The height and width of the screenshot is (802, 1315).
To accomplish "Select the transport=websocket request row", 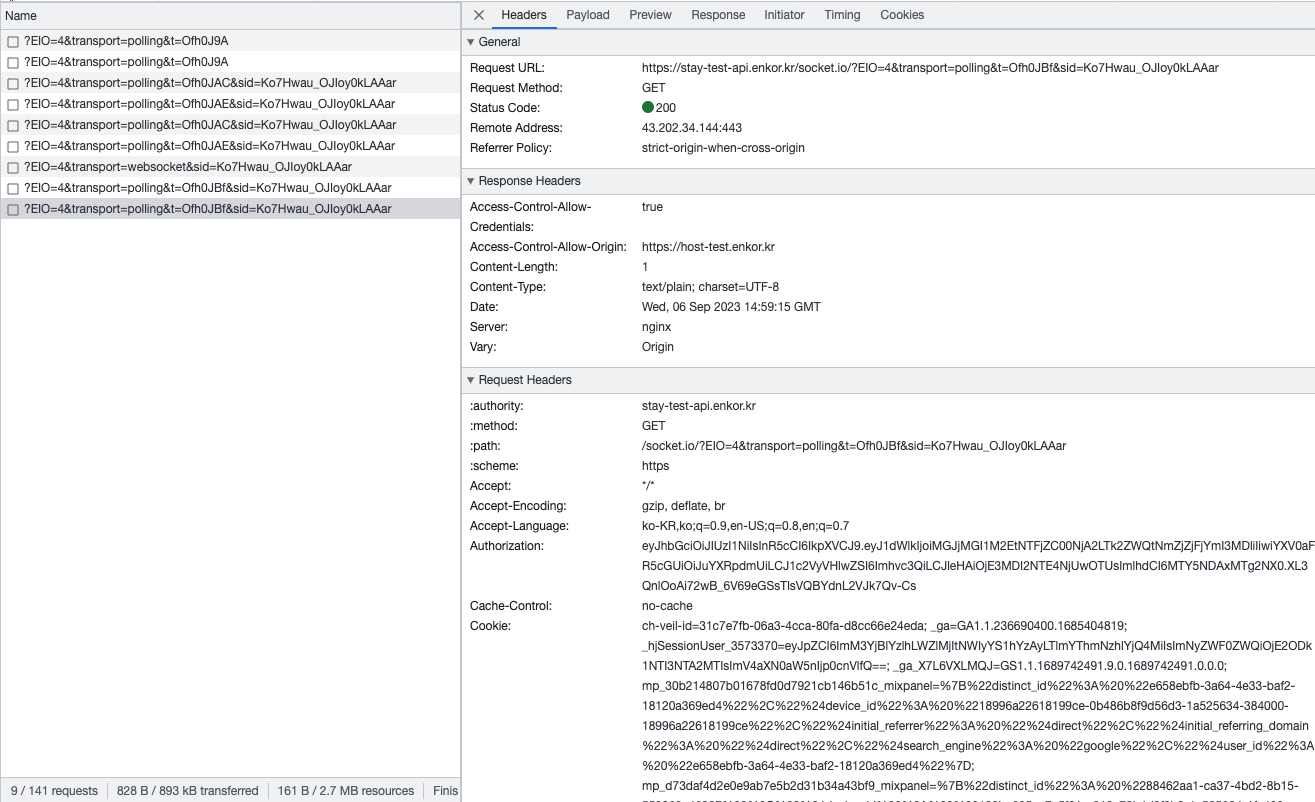I will (230, 167).
